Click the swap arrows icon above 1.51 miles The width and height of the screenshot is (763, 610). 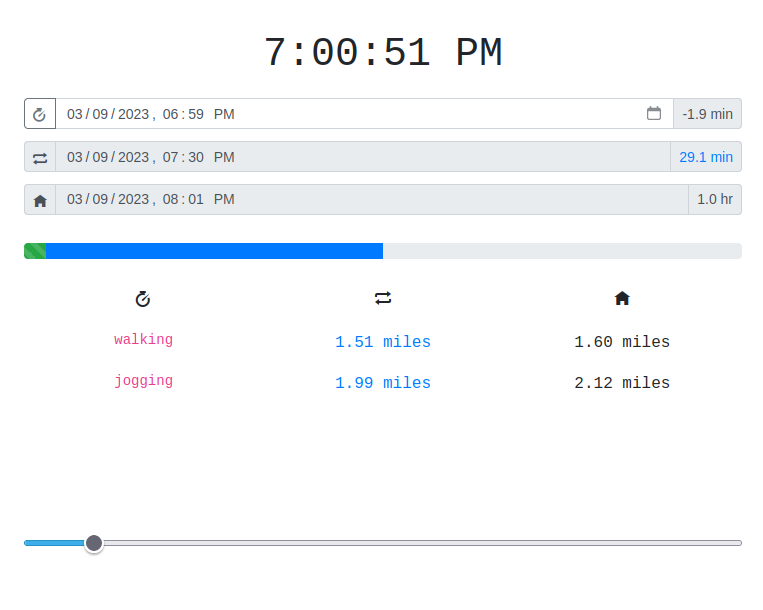[383, 298]
